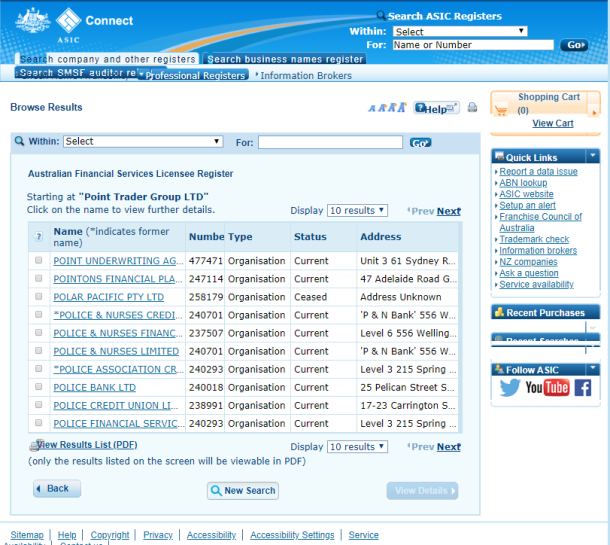610x545 pixels.
Task: Tick checkbox for POLICE BANK LTD
Action: (x=39, y=387)
